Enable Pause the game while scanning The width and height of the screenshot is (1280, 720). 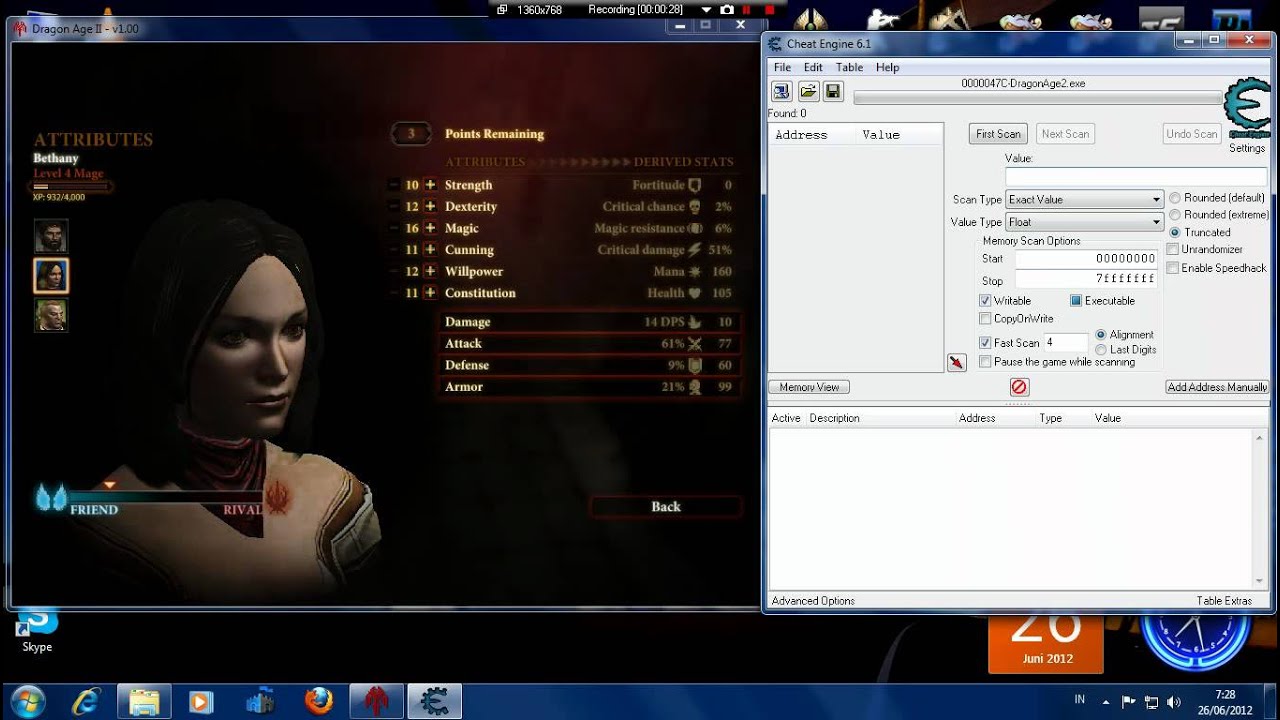click(986, 362)
